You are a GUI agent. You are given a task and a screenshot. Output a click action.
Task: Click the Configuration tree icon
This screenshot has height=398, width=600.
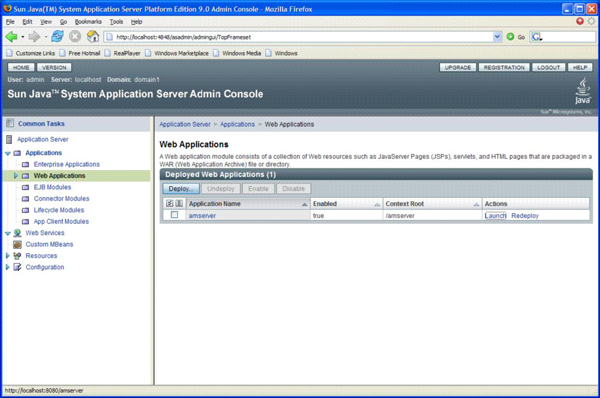pos(17,267)
